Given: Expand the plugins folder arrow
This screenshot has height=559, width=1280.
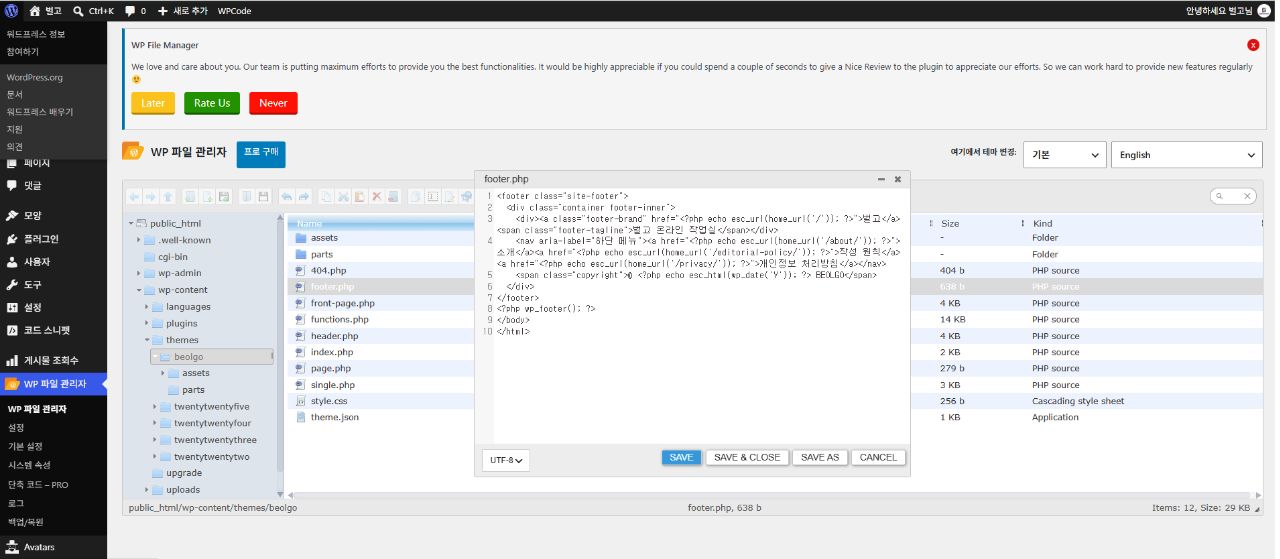Looking at the screenshot, I should click(147, 323).
